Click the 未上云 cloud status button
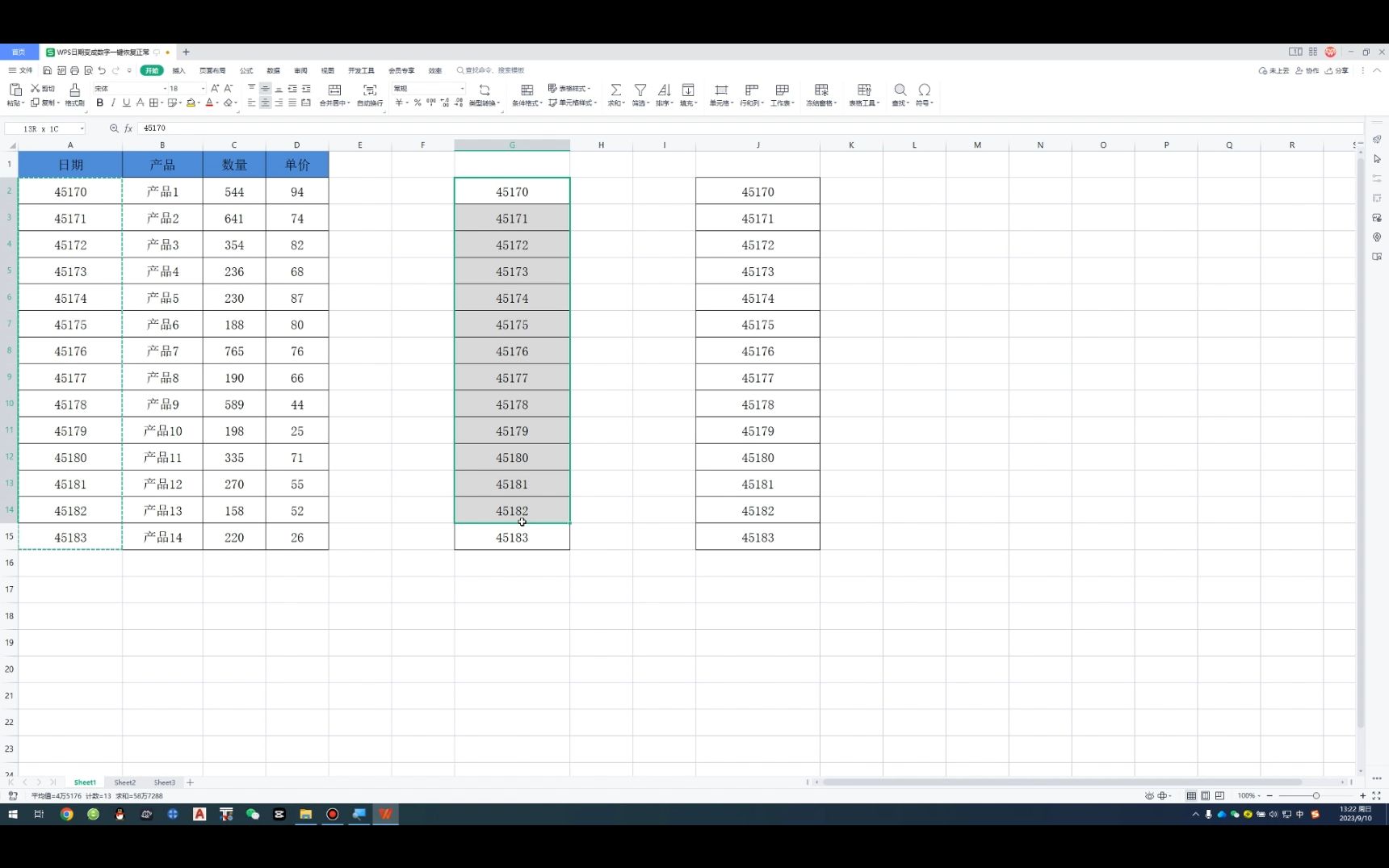The height and width of the screenshot is (868, 1389). point(1274,71)
